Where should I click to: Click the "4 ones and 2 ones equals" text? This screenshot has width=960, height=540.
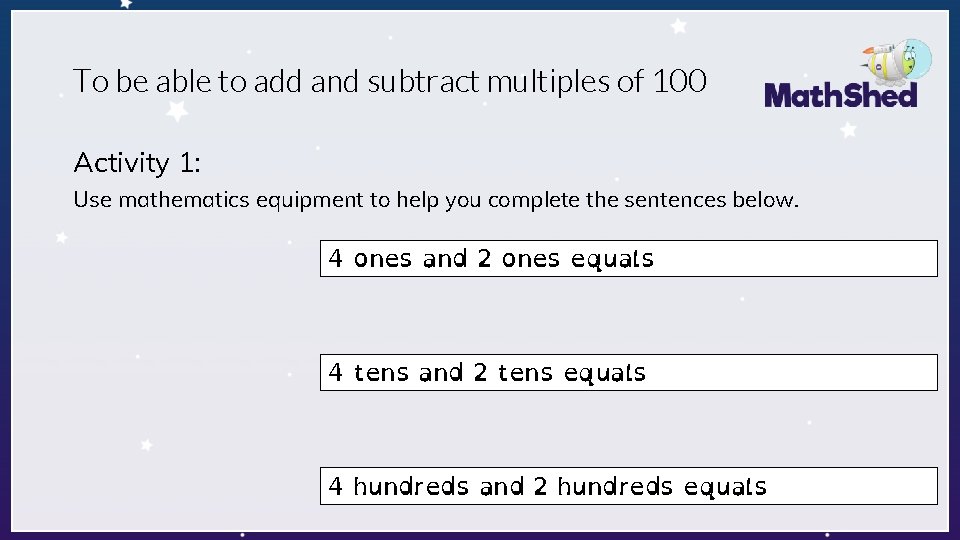coord(491,259)
